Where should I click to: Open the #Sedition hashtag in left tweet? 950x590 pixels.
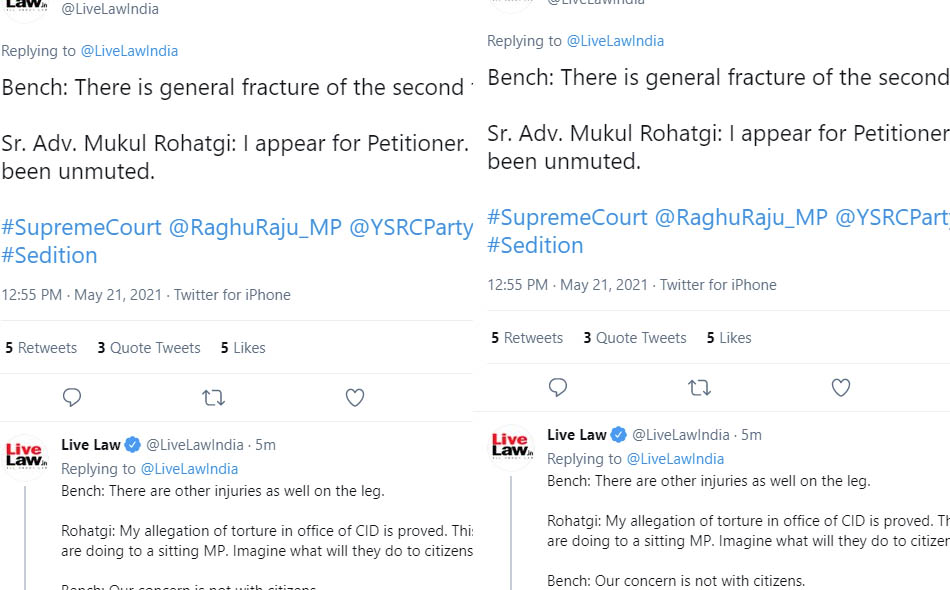pyautogui.click(x=49, y=256)
